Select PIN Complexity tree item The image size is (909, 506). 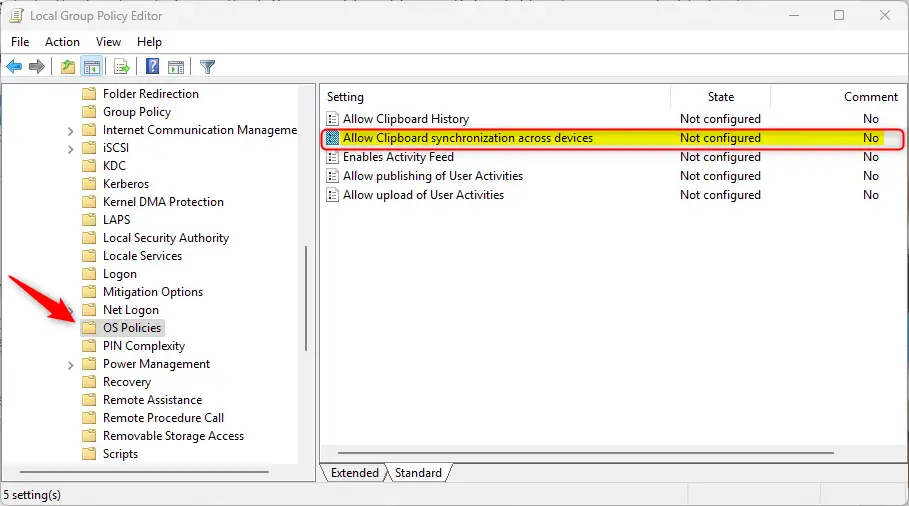click(x=144, y=345)
